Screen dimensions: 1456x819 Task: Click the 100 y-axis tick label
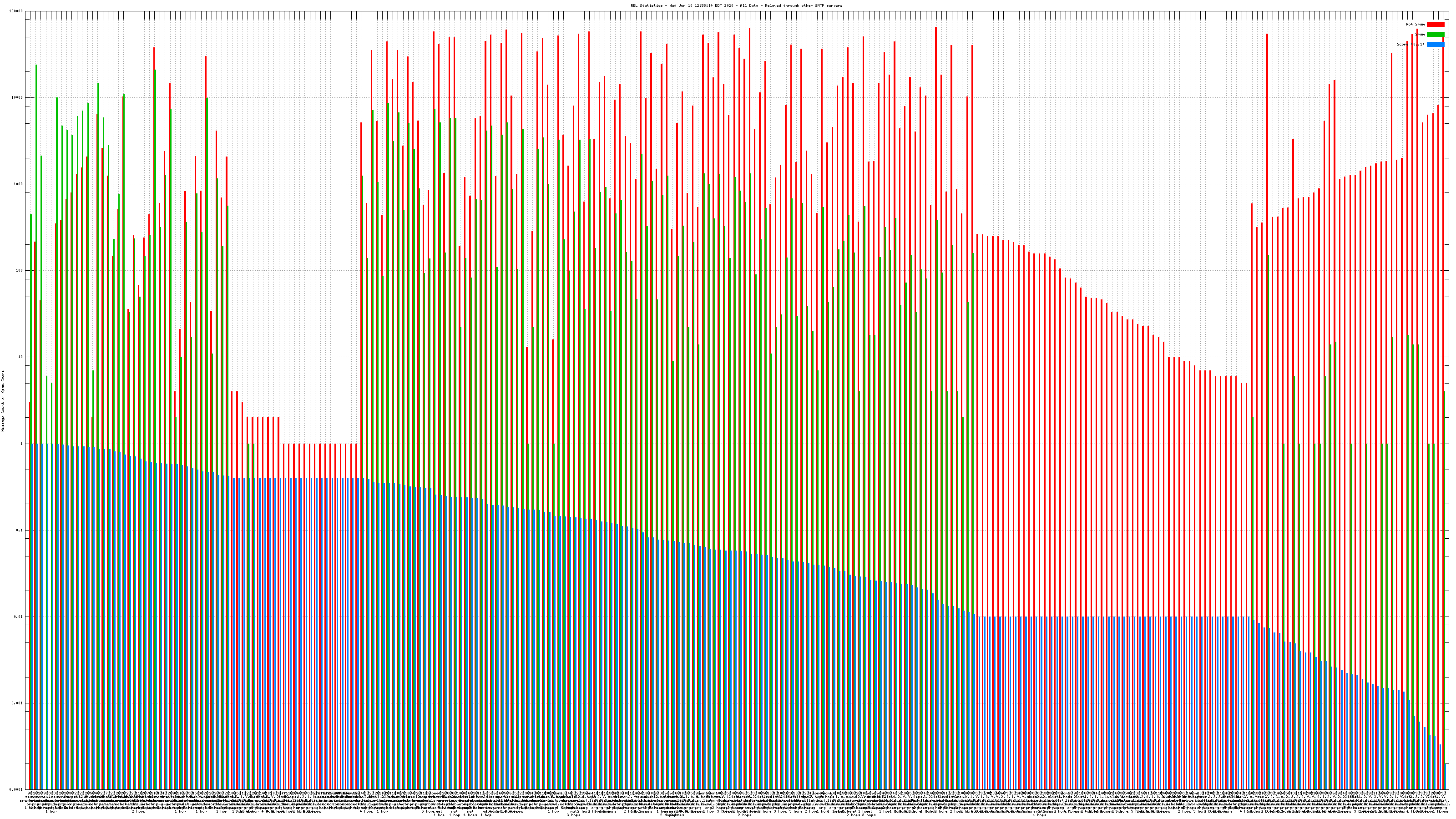point(20,271)
